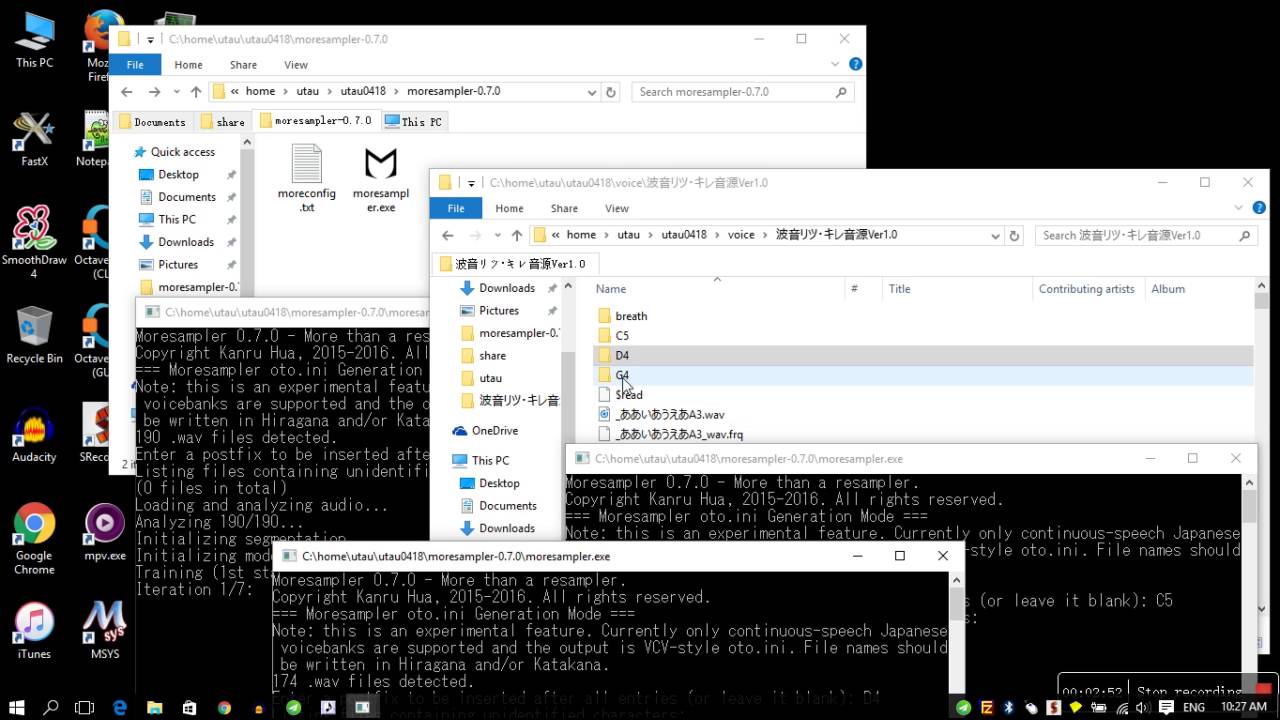Image resolution: width=1280 pixels, height=720 pixels.
Task: Launch Microsoft Edge from taskbar
Action: pyautogui.click(x=120, y=707)
